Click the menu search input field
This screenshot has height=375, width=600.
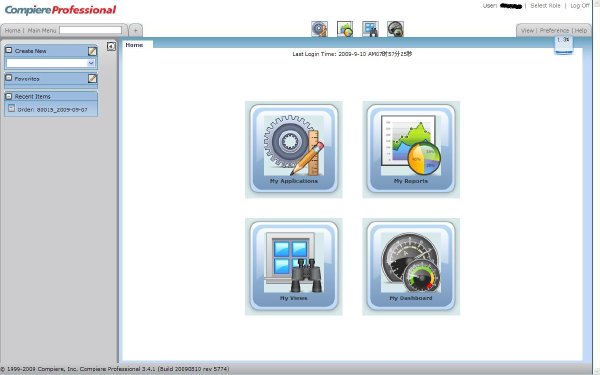pos(90,30)
